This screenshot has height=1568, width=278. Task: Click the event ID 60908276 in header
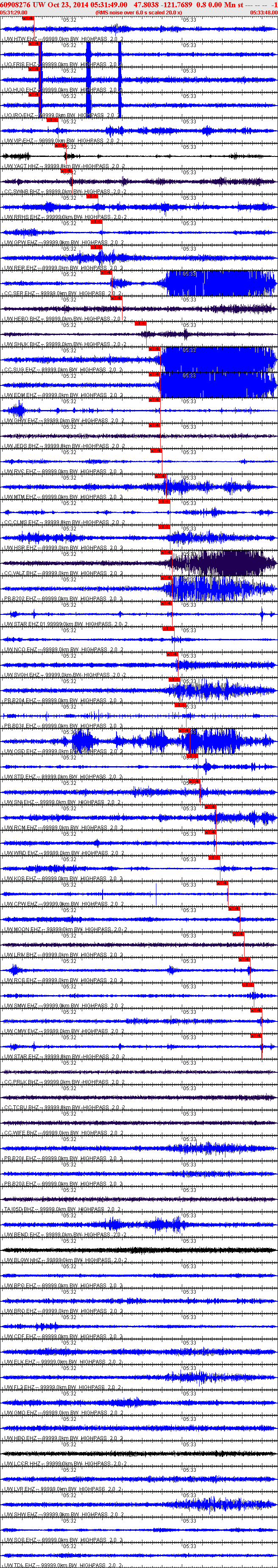pyautogui.click(x=16, y=4)
